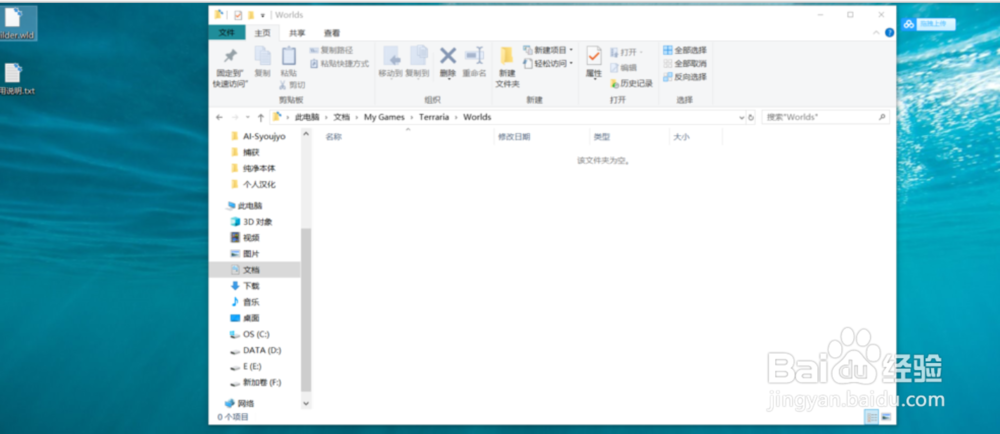Refresh the Worlds folder
Viewport: 1000px width, 434px height.
coord(751,118)
